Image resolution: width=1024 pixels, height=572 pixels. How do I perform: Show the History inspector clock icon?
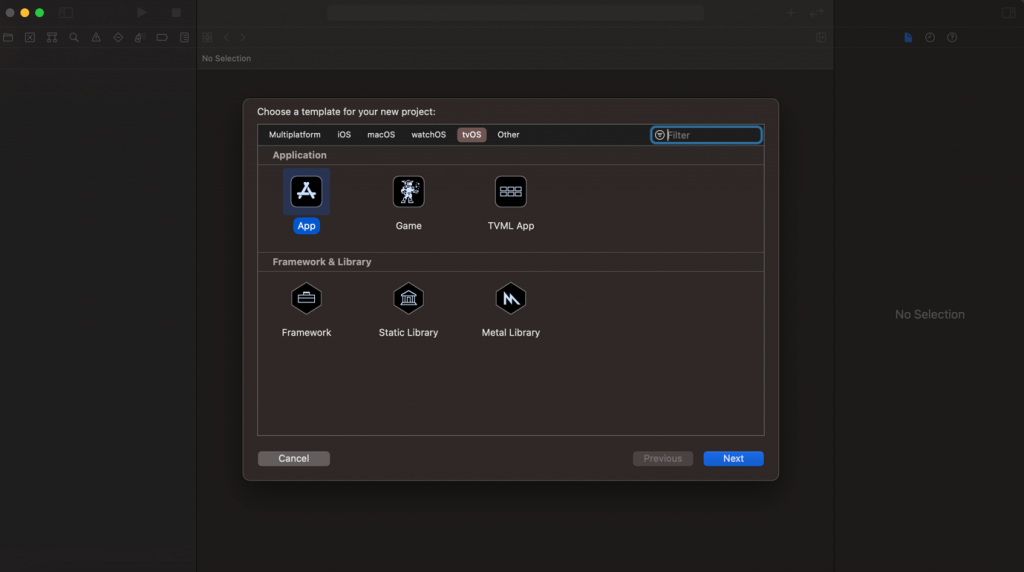(930, 38)
